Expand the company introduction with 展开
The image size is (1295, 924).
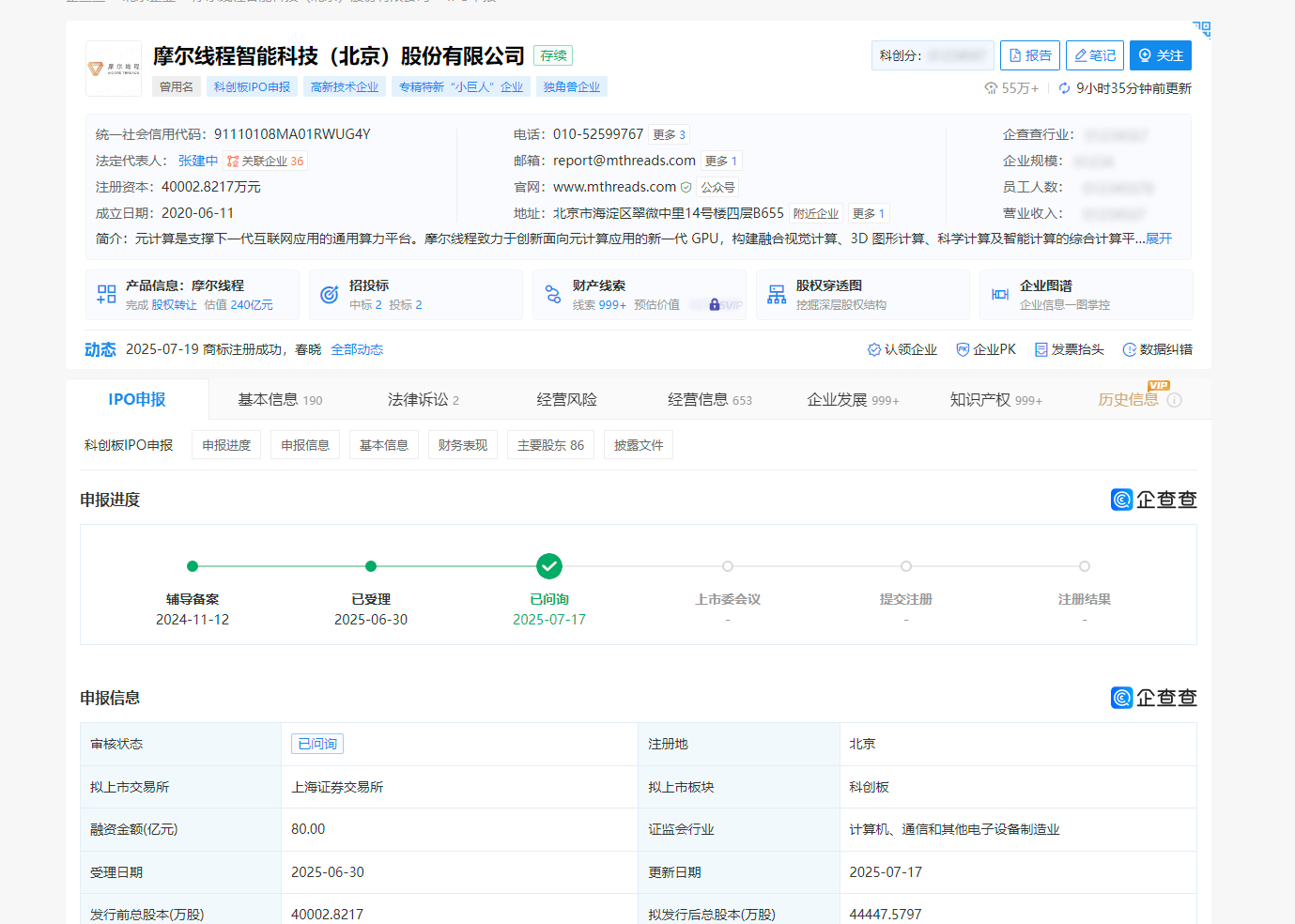1159,239
